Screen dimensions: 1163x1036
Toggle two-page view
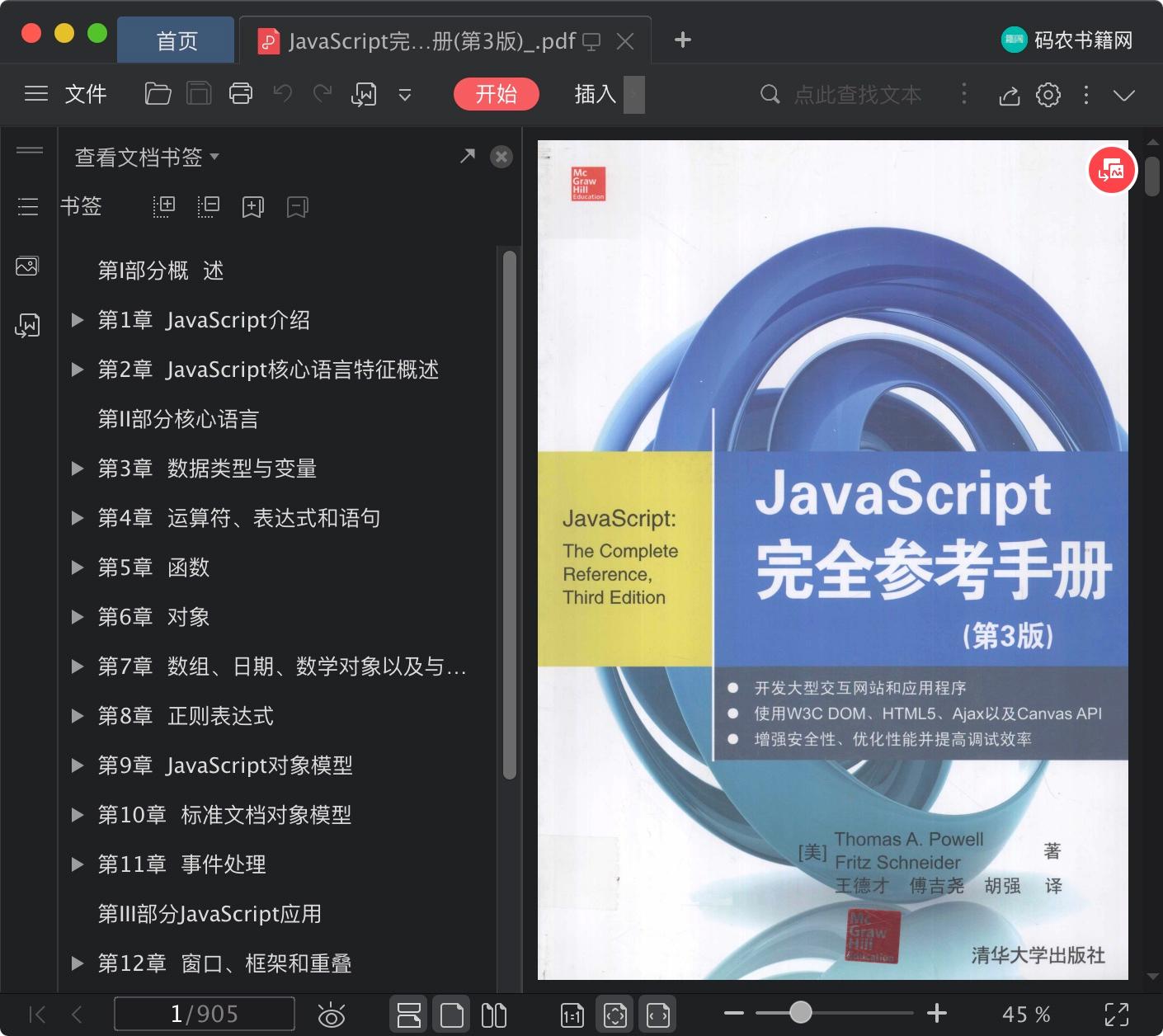[x=493, y=1015]
